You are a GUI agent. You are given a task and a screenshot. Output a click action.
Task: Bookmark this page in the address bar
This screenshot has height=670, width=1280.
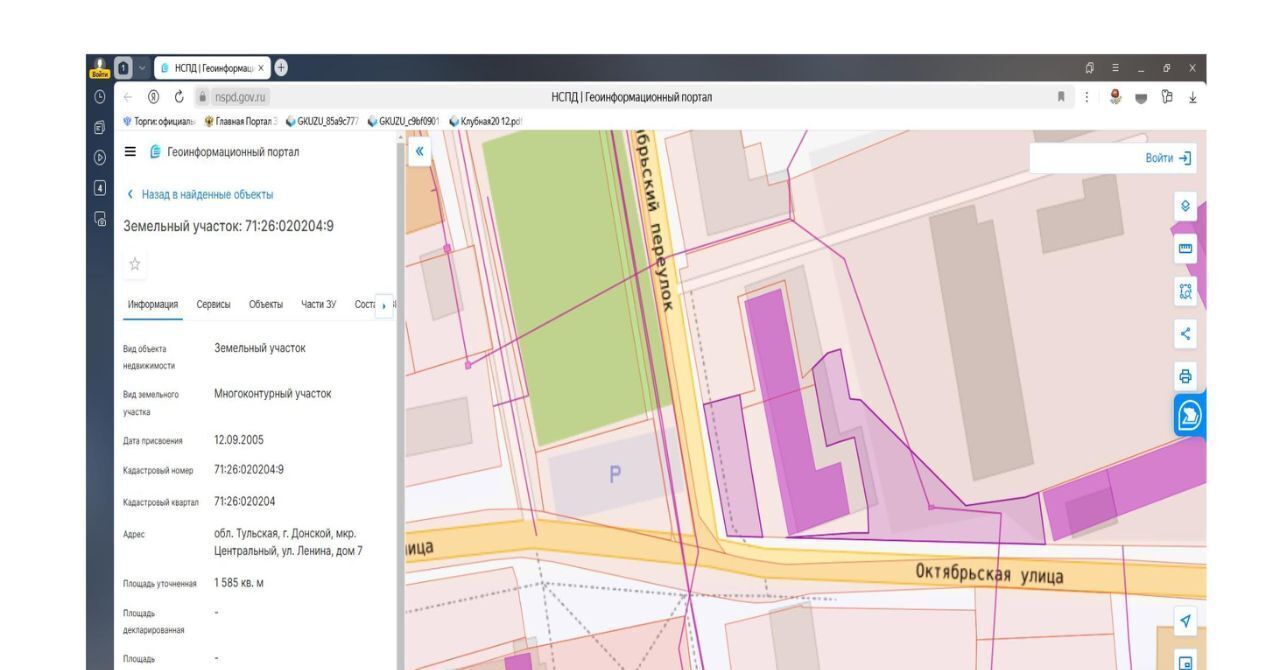click(x=1060, y=97)
